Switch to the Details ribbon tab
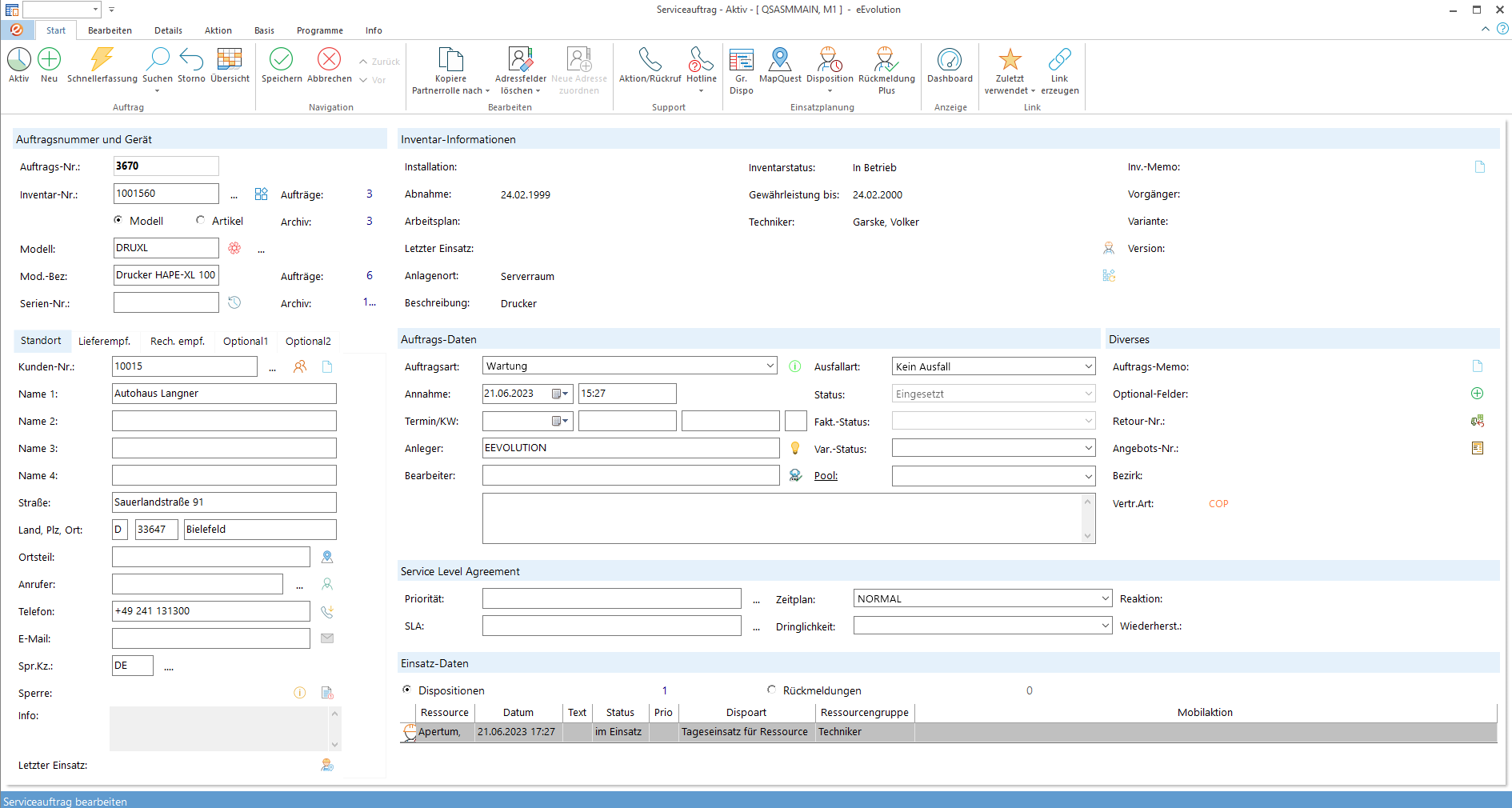 tap(168, 30)
